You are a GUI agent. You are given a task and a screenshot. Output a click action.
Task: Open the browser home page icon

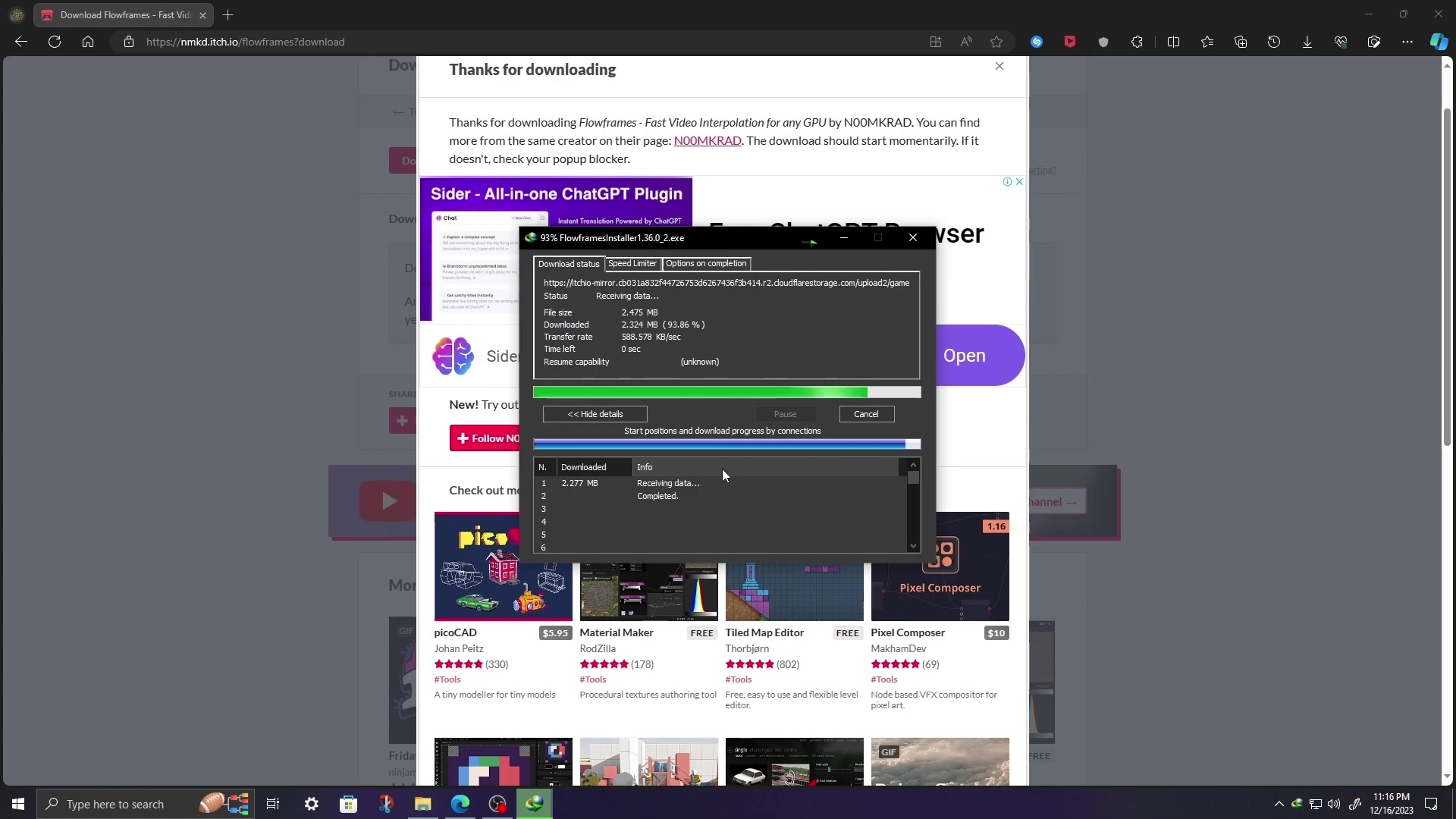[x=88, y=42]
